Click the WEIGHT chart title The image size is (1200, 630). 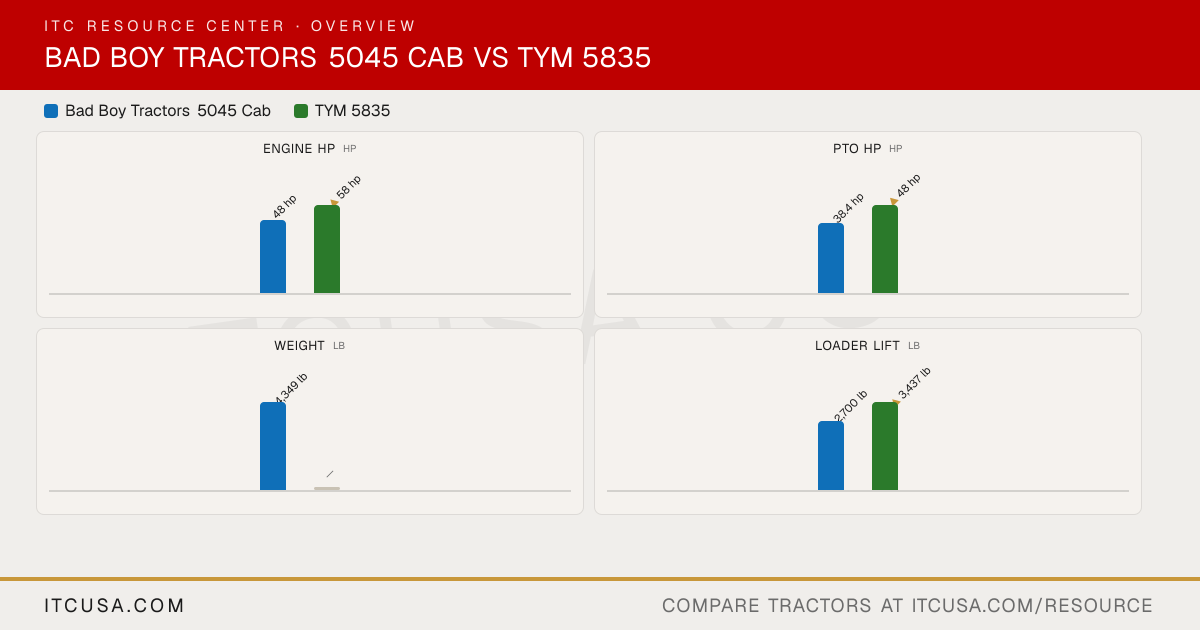pyautogui.click(x=299, y=346)
